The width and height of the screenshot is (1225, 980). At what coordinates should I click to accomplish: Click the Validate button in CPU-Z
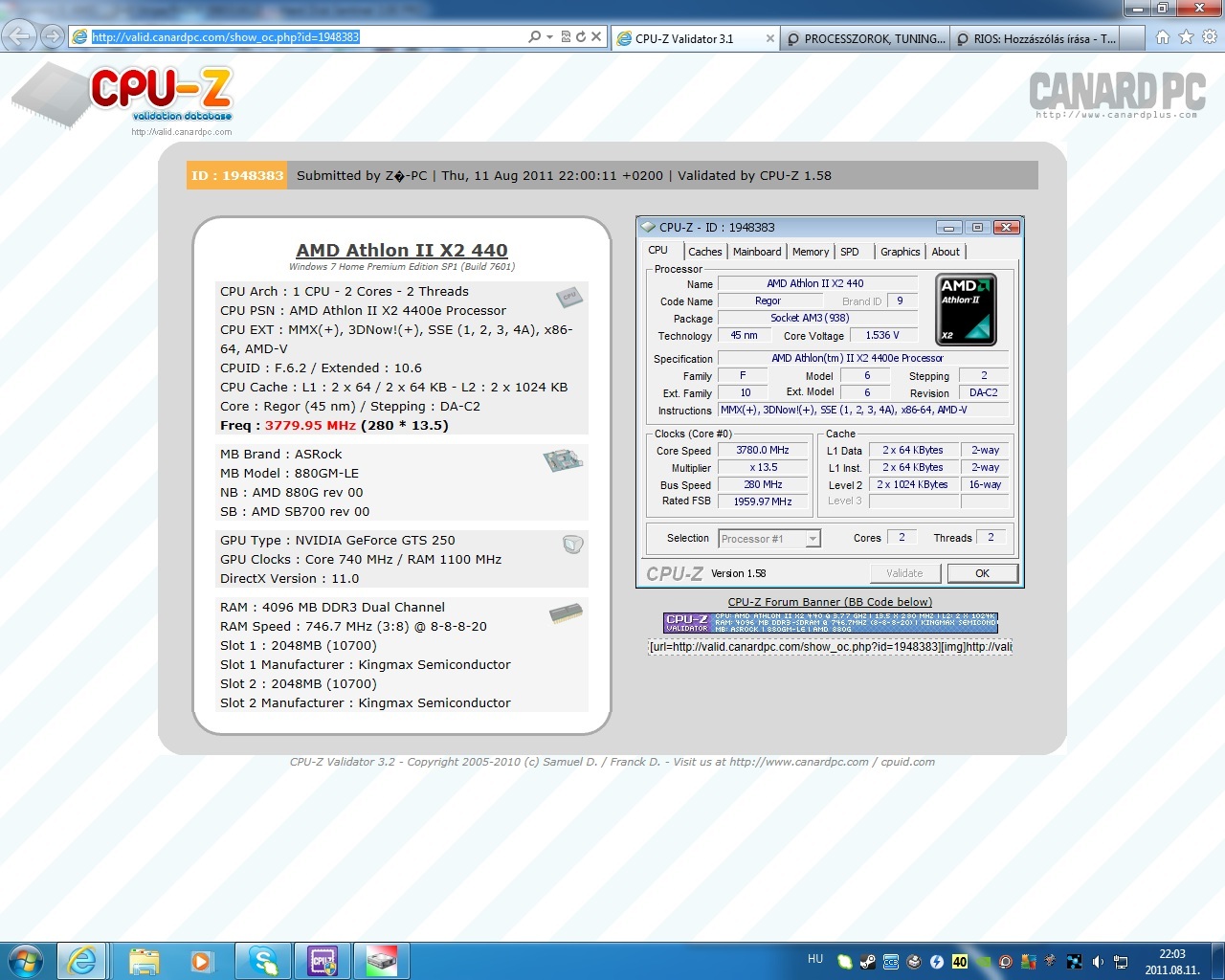[904, 573]
